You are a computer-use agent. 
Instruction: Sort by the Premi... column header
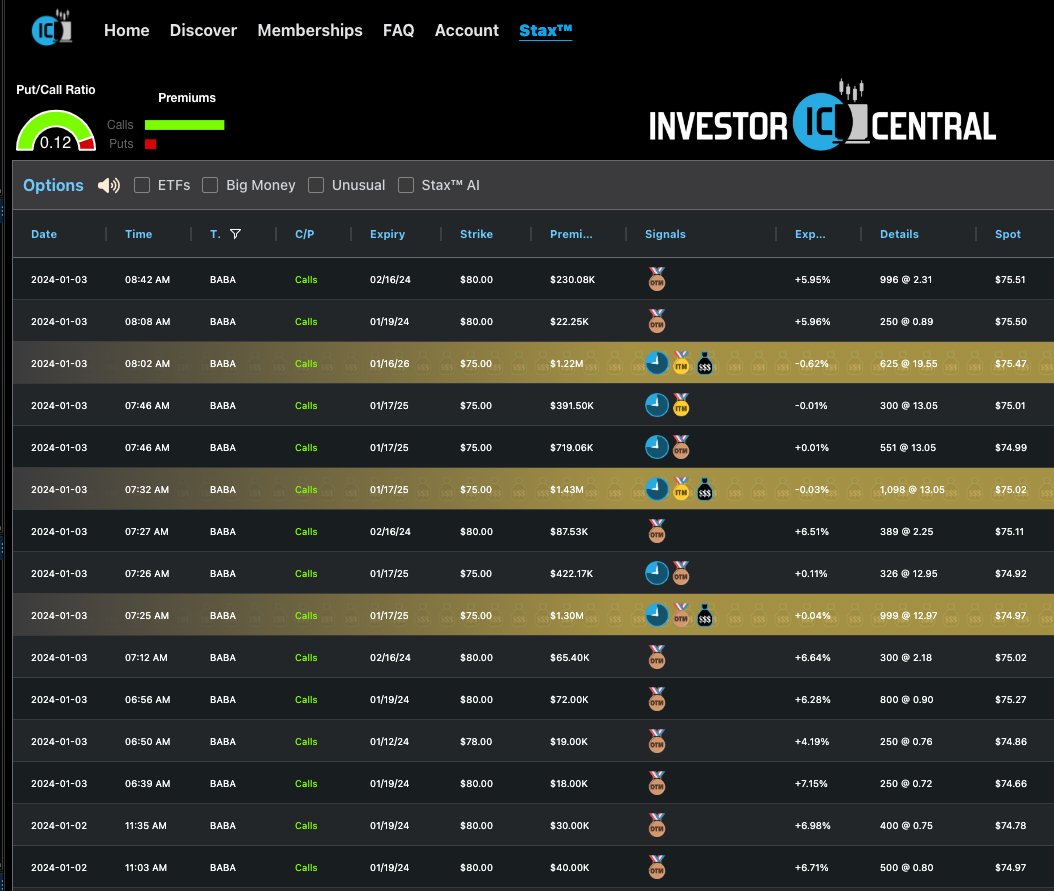tap(571, 234)
